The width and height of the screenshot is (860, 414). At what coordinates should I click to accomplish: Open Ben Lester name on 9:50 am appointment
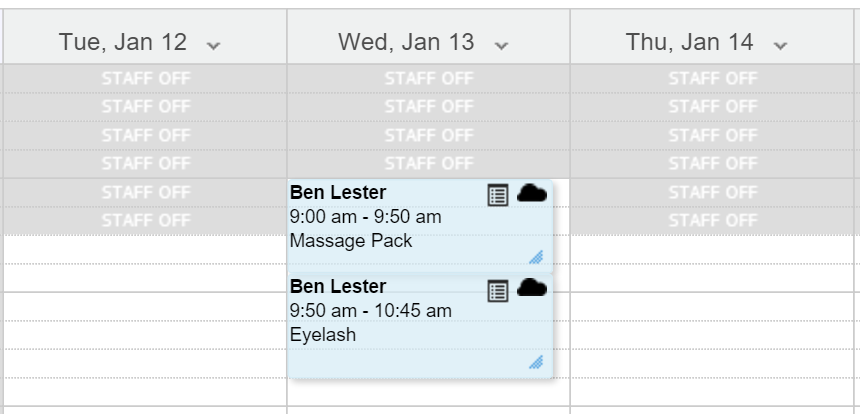point(338,286)
